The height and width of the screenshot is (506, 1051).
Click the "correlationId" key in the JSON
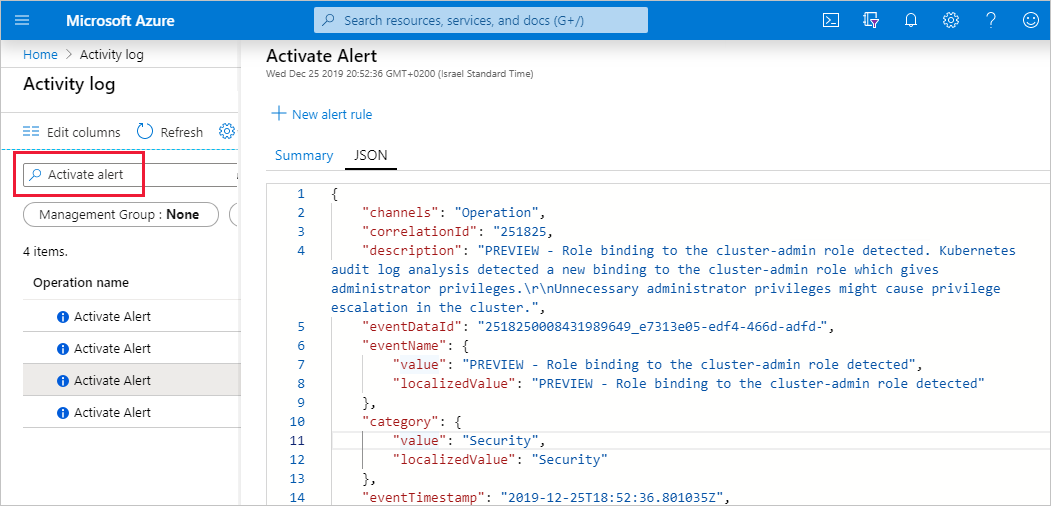coord(420,232)
